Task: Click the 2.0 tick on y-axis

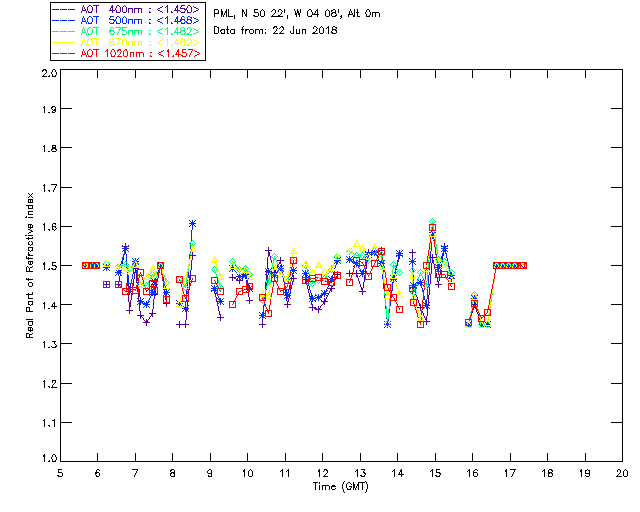Action: (x=47, y=74)
